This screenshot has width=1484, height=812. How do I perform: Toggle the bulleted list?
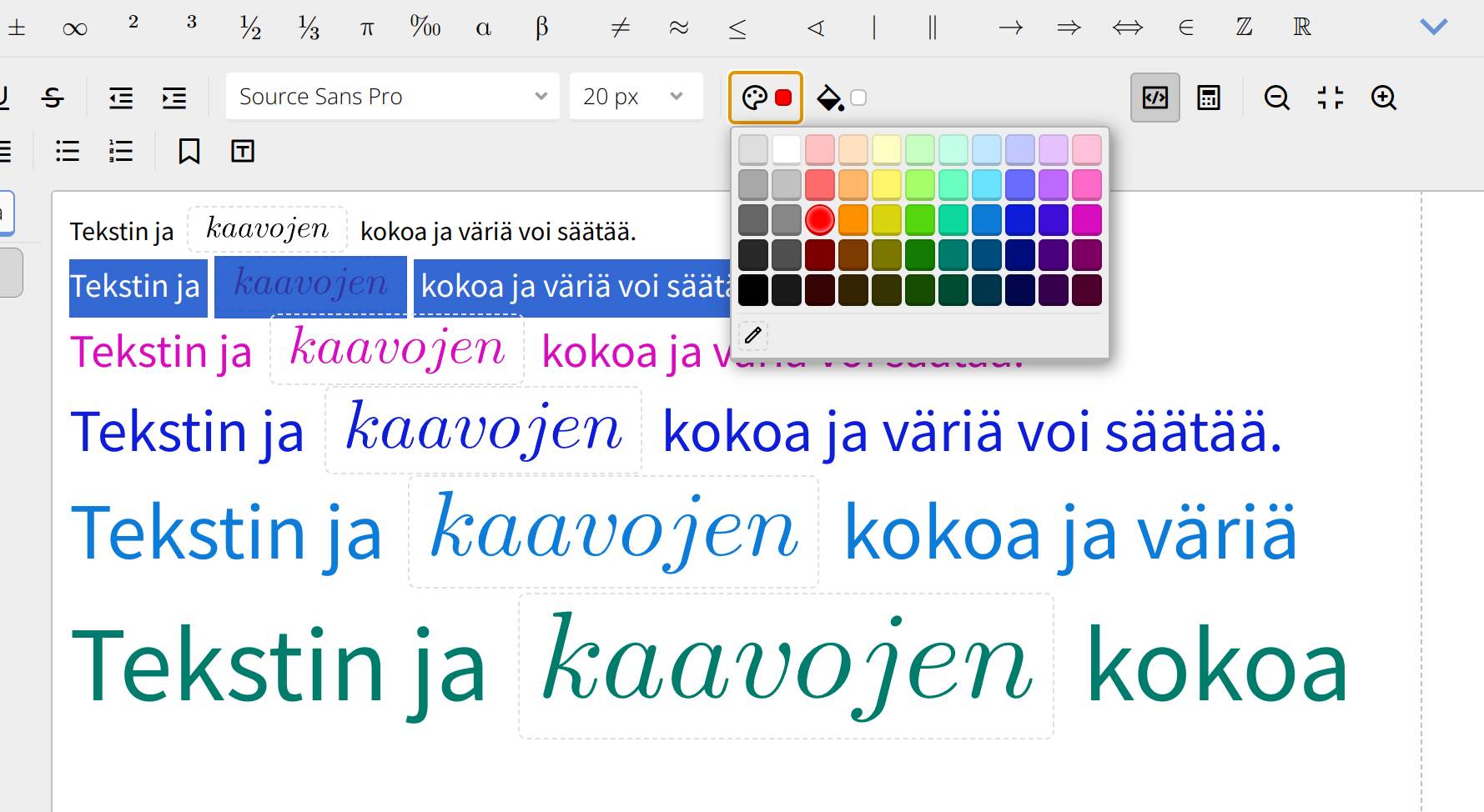(x=68, y=151)
